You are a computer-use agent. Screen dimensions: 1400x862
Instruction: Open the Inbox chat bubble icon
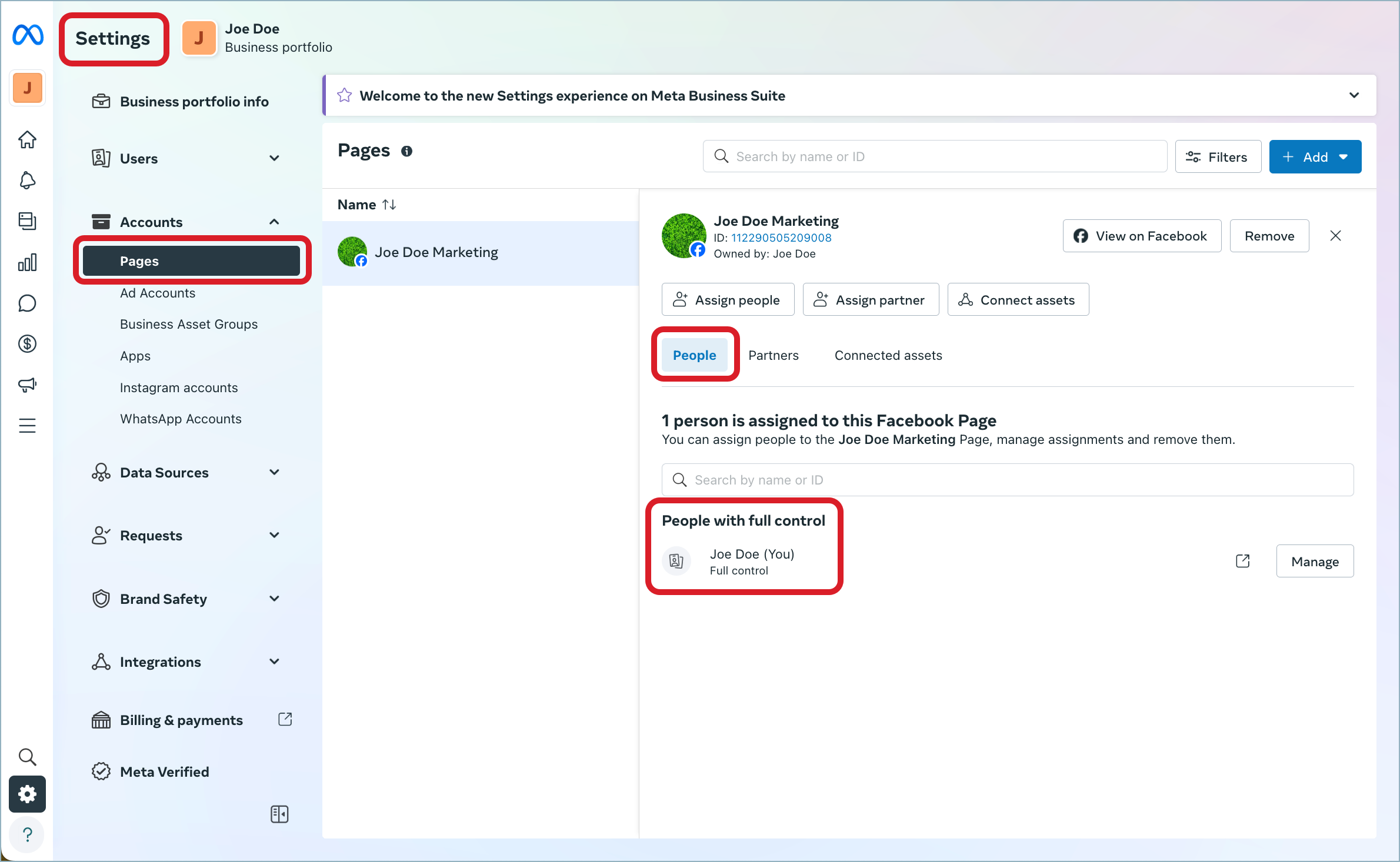pos(27,303)
